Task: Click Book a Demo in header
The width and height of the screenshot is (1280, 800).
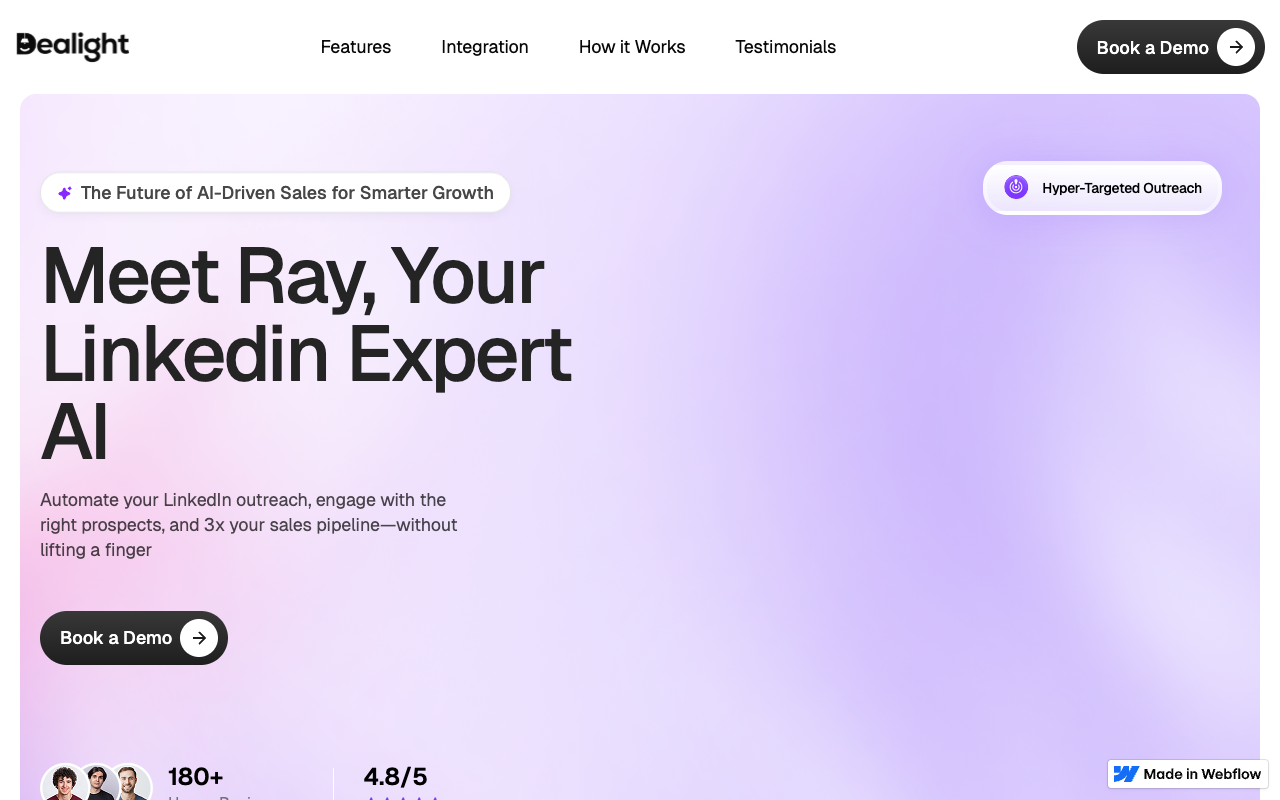Action: pyautogui.click(x=1171, y=47)
